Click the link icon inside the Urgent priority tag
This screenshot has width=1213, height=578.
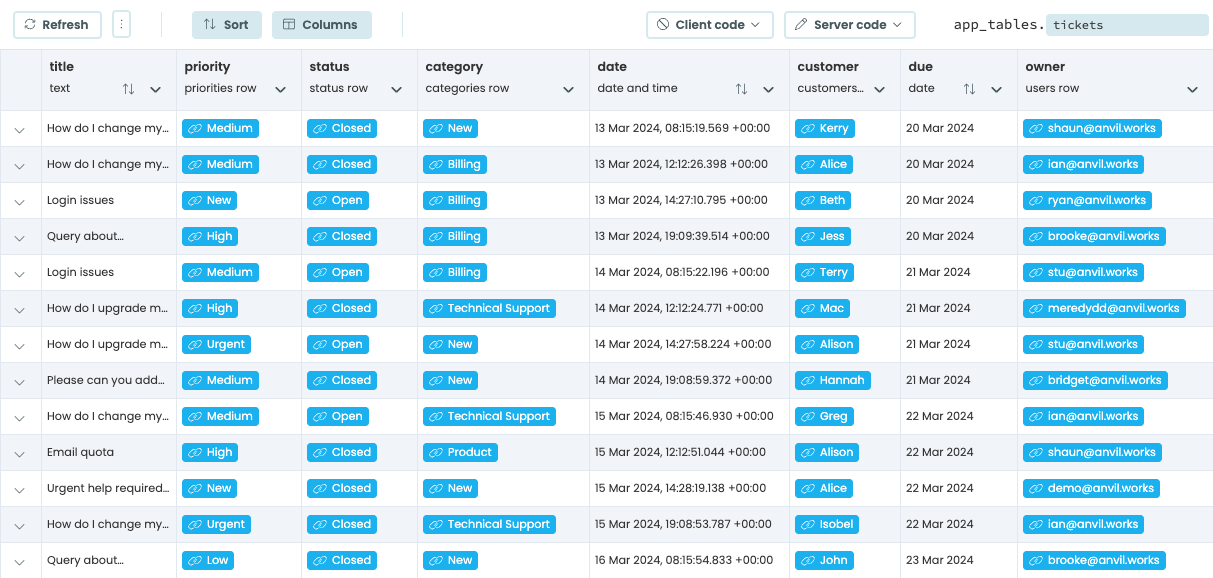[195, 344]
